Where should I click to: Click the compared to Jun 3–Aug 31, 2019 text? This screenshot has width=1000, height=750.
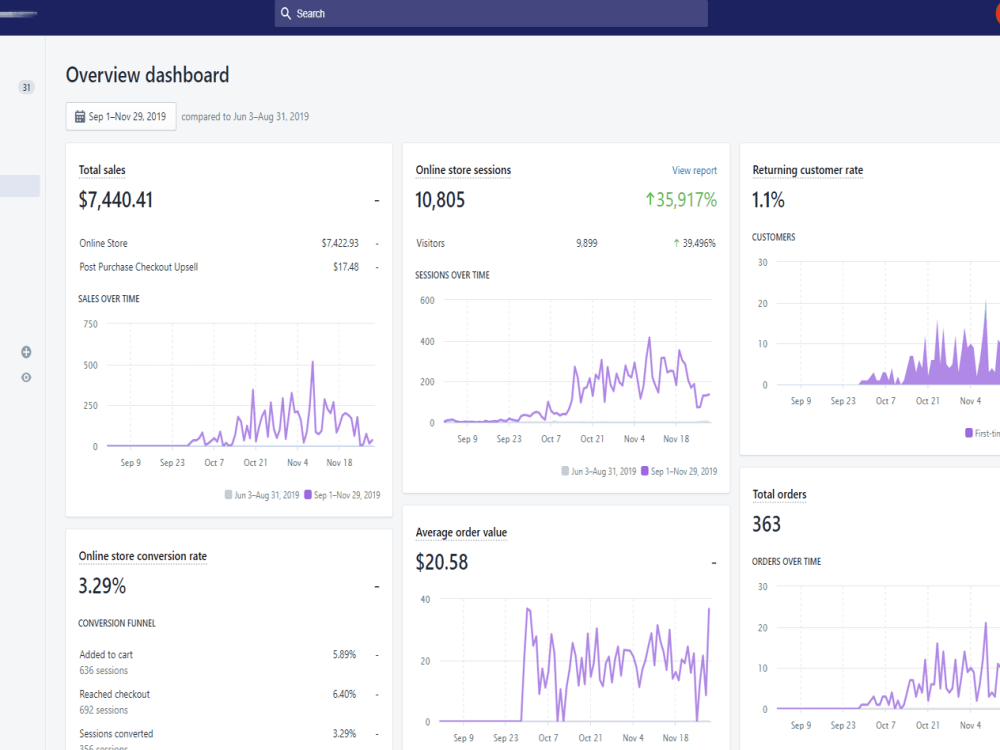(245, 117)
